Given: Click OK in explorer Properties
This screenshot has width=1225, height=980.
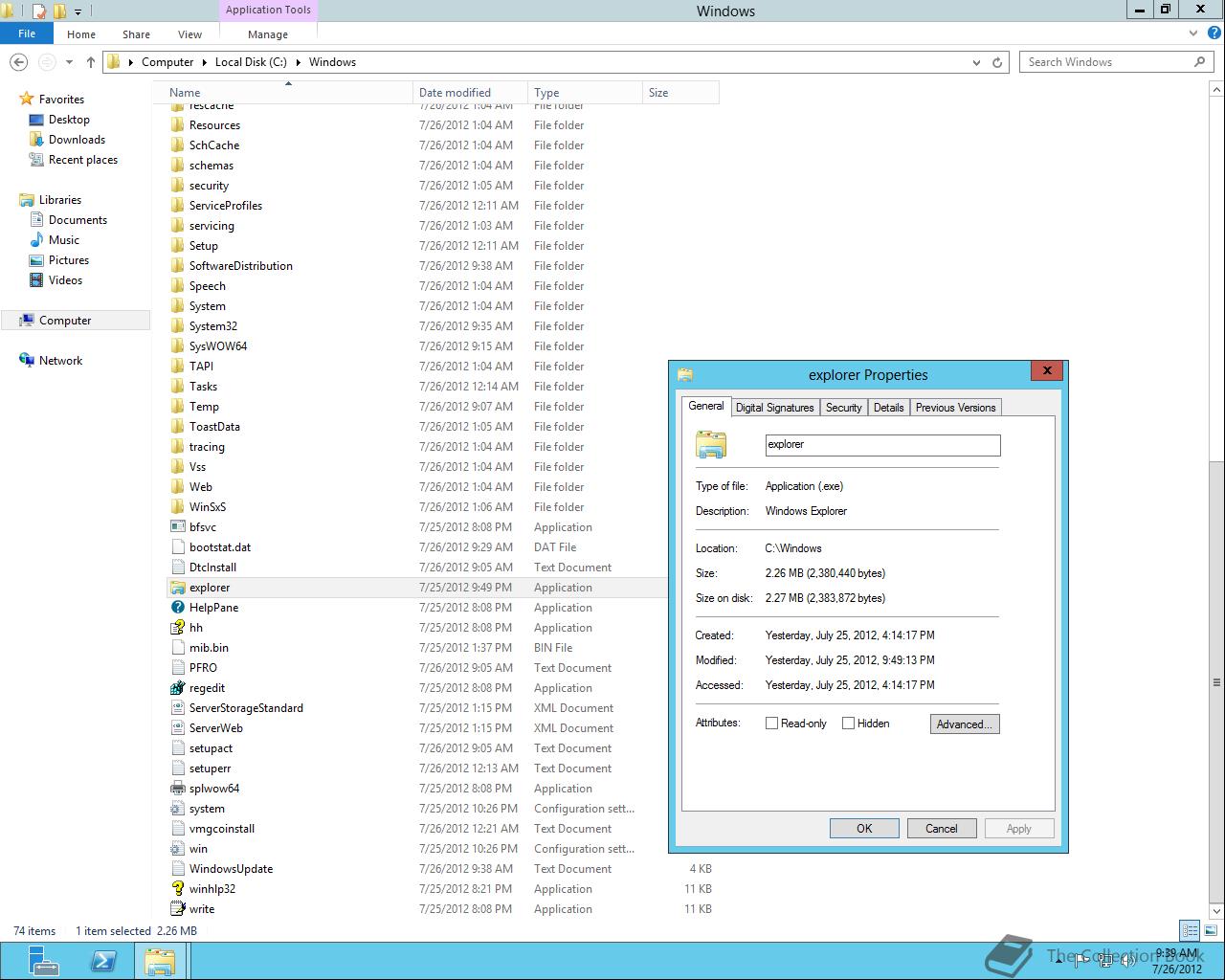Looking at the screenshot, I should (x=864, y=829).
